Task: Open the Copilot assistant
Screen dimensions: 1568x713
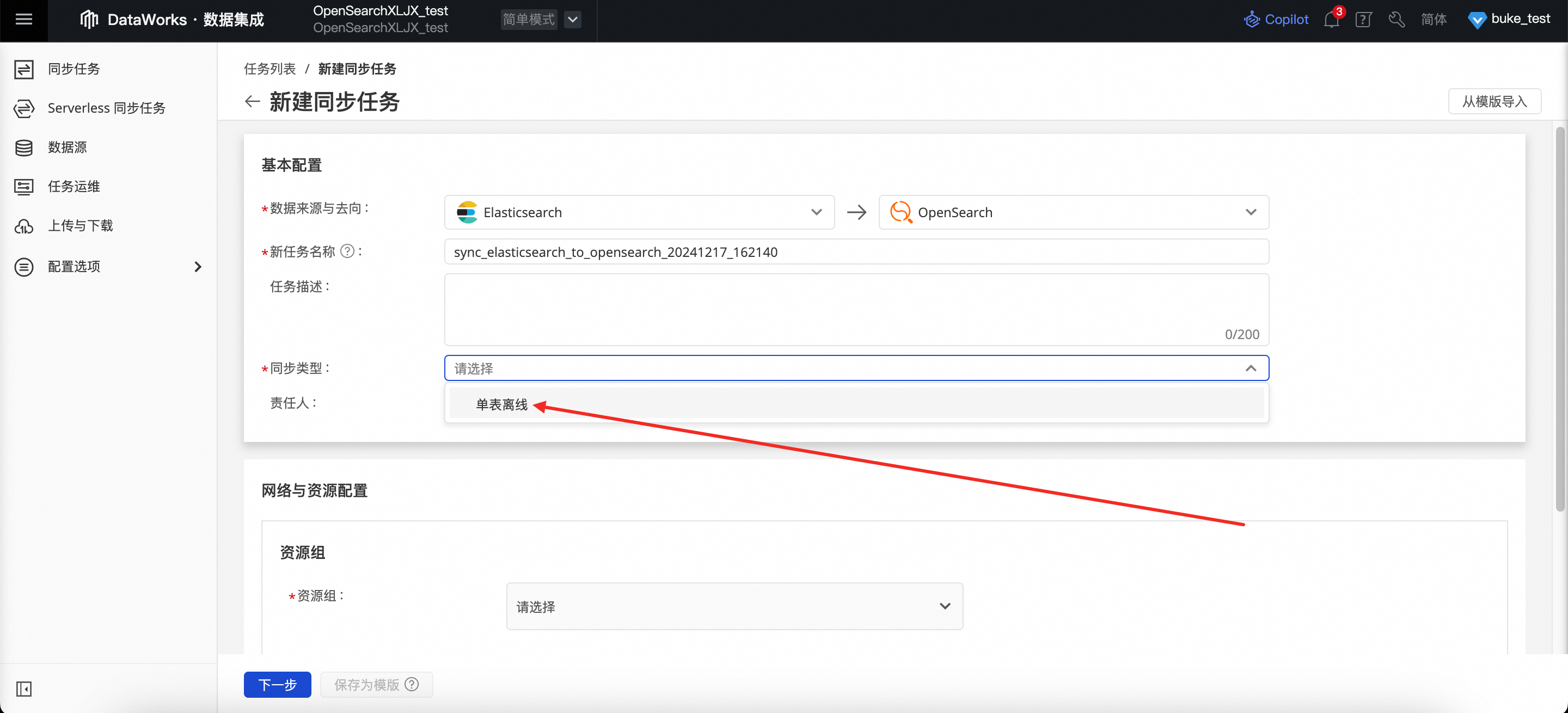Action: coord(1276,20)
